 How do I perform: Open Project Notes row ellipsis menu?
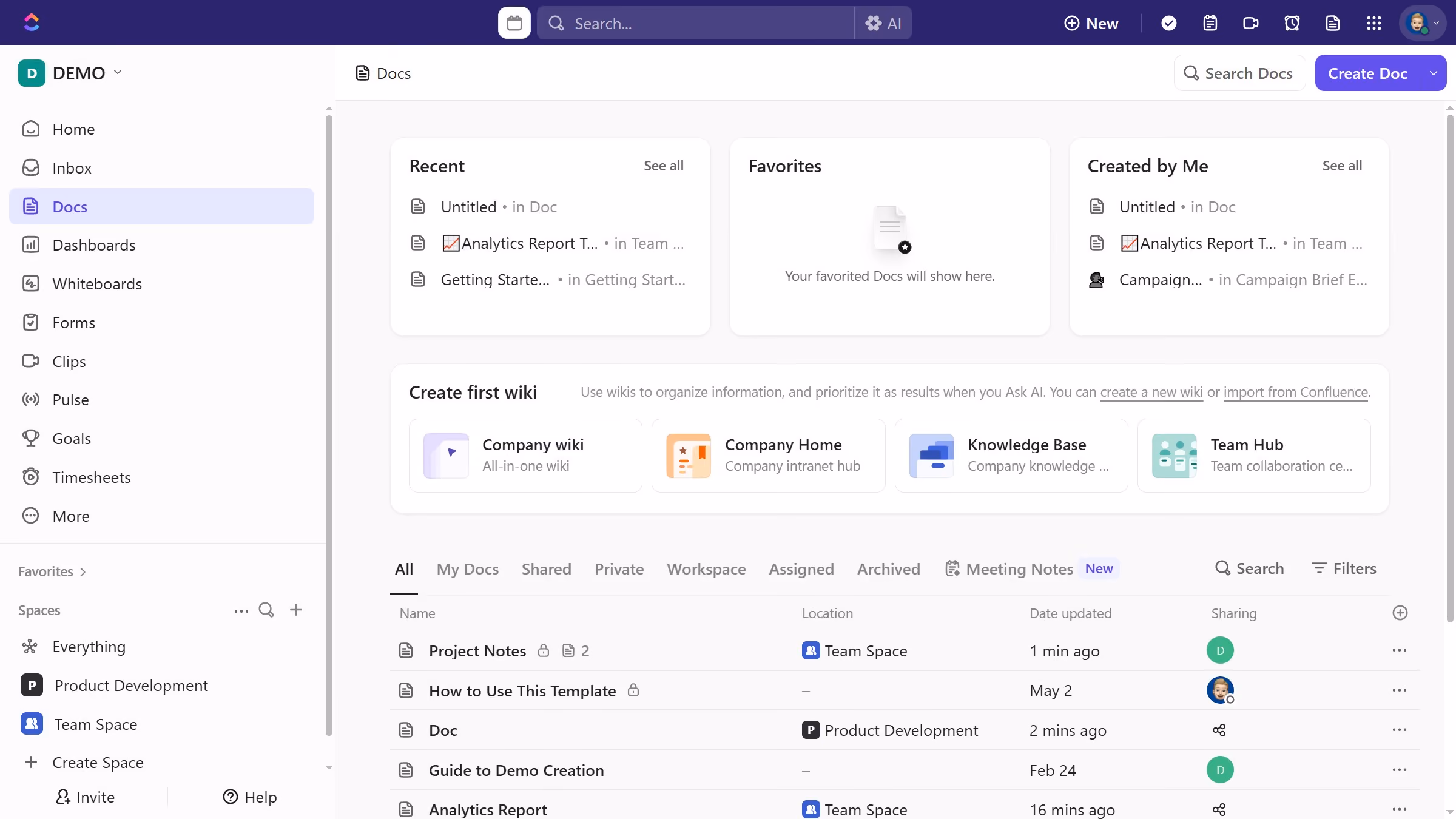coord(1400,650)
